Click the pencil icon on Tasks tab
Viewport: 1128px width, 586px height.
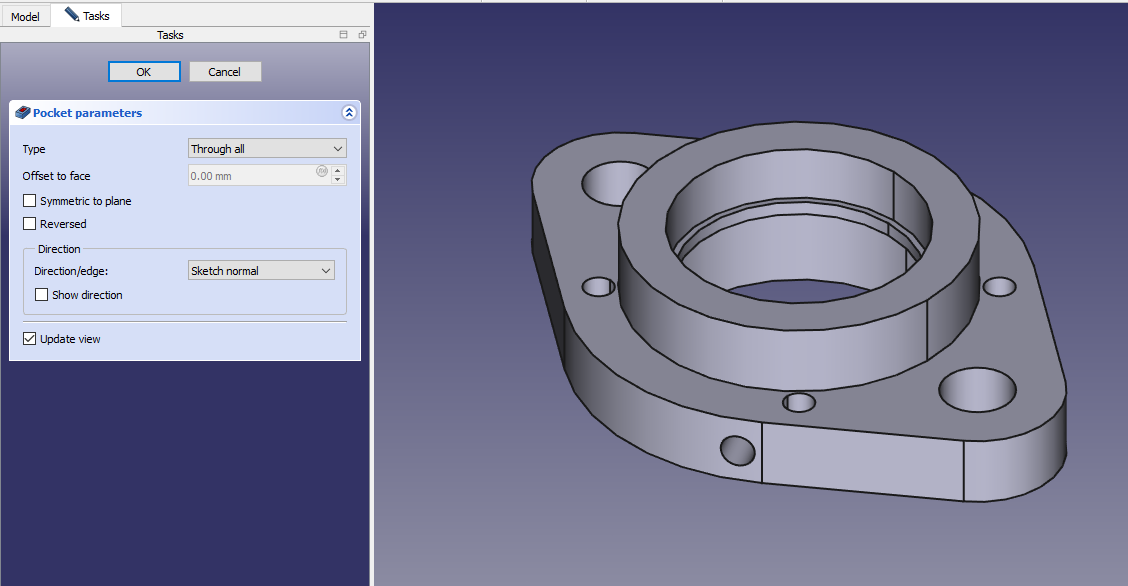(x=72, y=15)
